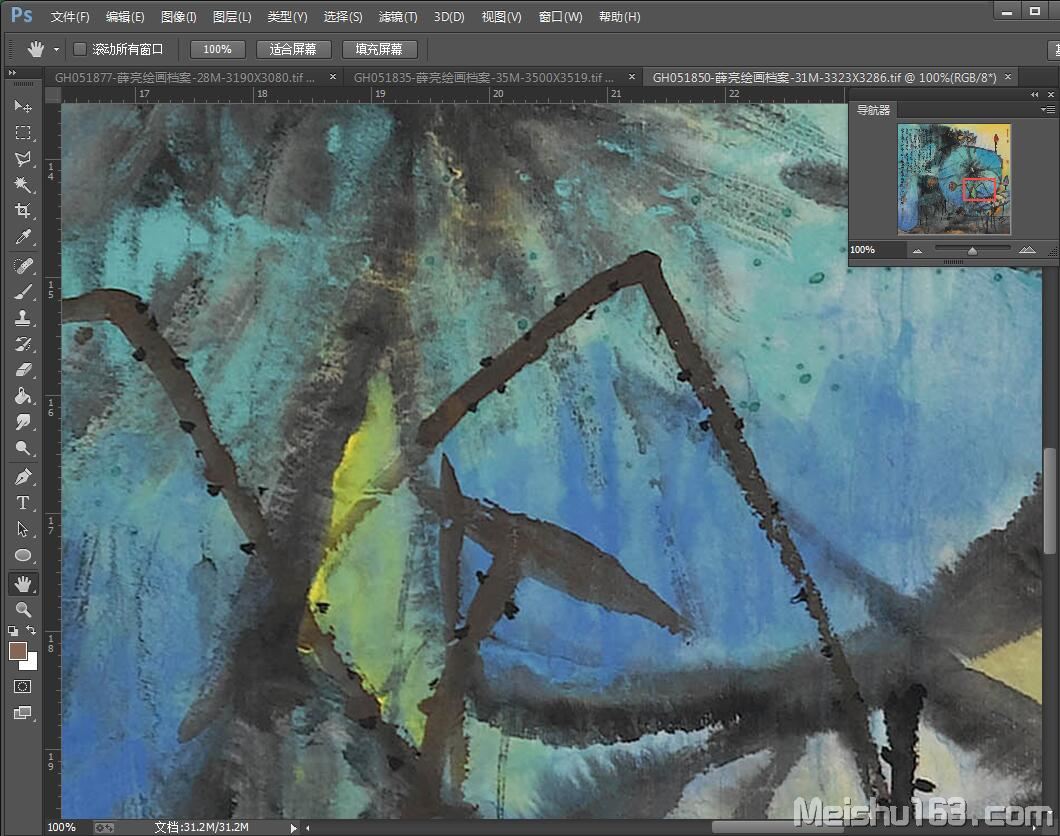Select the Magic Wand tool

pos(23,185)
